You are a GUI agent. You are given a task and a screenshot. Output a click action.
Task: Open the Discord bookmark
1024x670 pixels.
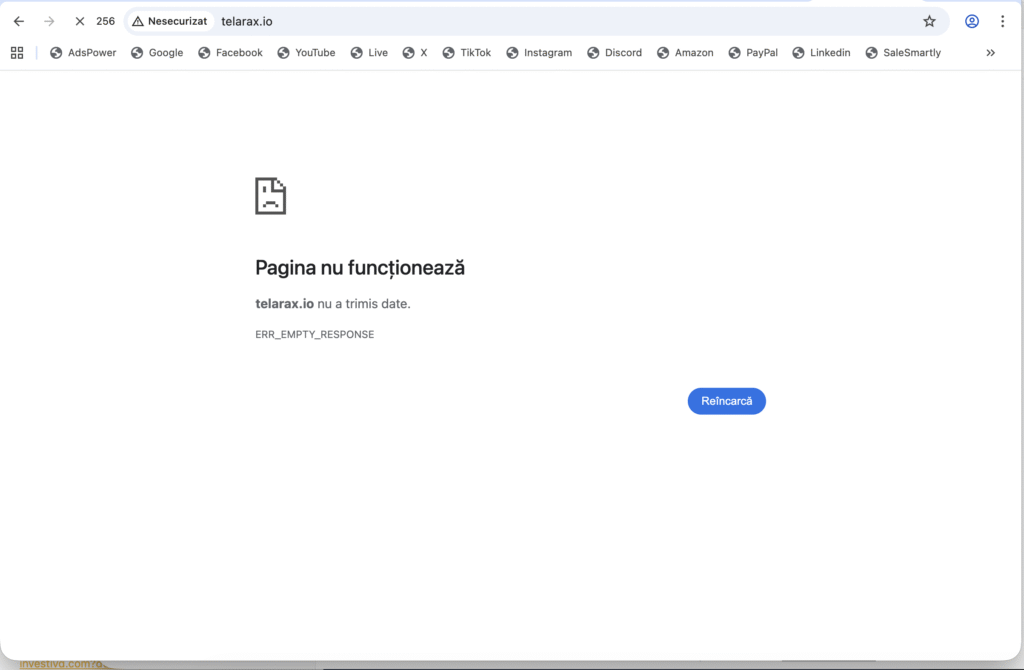pos(615,53)
